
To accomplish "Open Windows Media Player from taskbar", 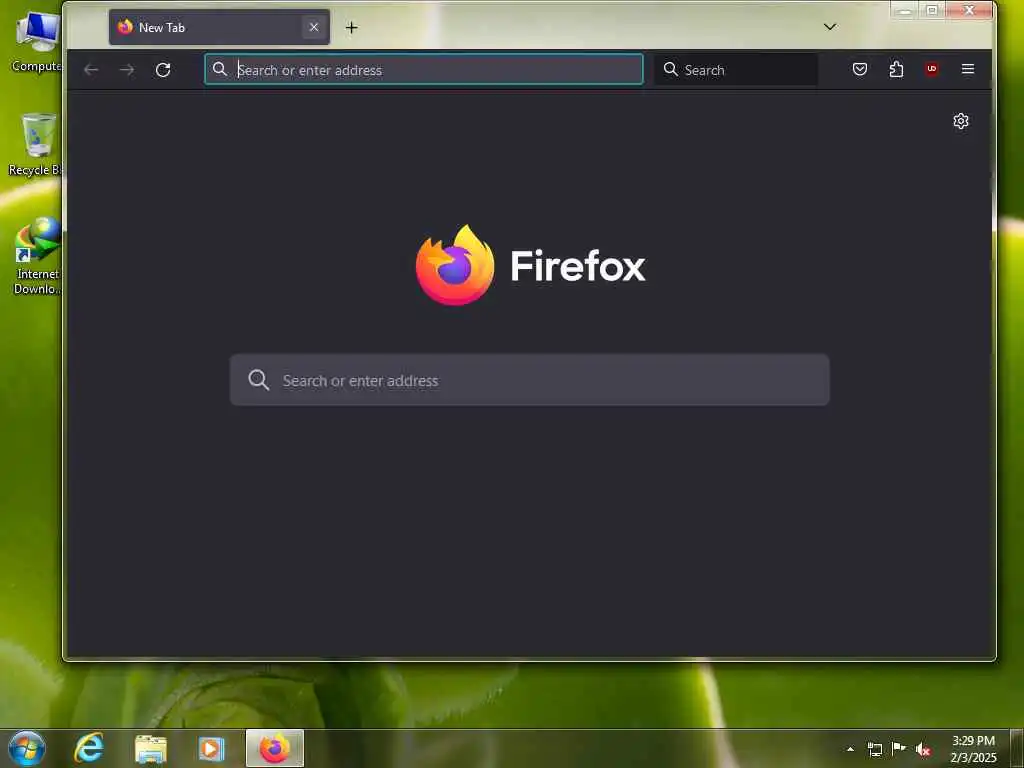I will click(212, 749).
